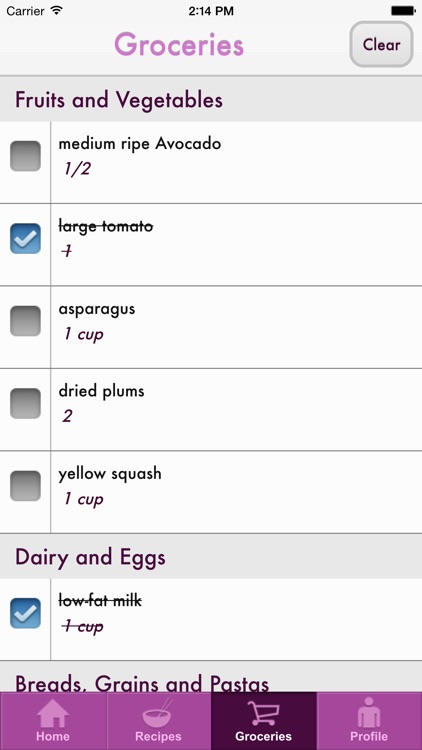
Task: Open the Profile person icon tab
Action: point(369,720)
